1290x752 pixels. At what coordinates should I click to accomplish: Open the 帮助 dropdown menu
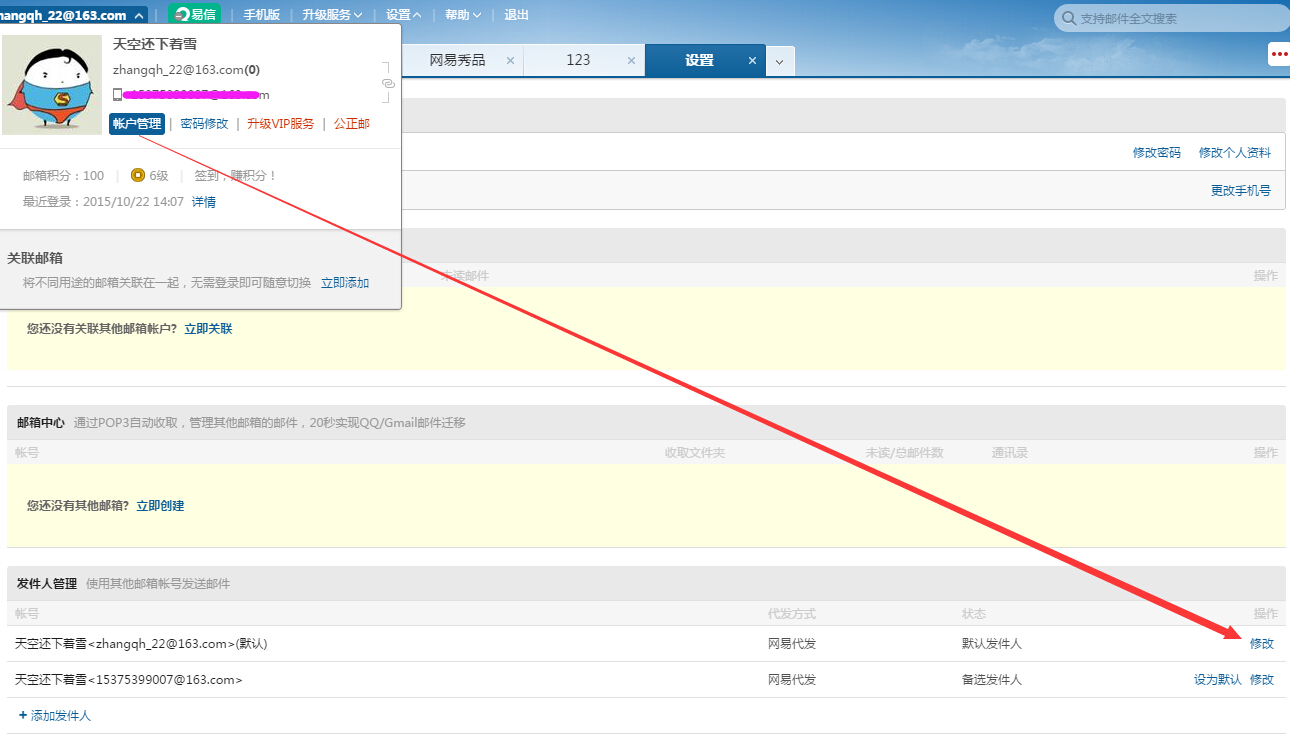[463, 15]
